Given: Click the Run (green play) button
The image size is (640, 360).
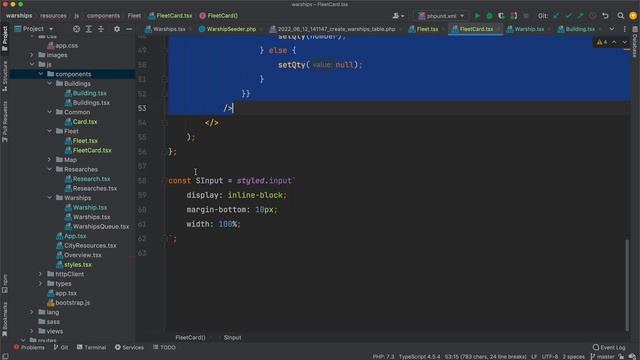Looking at the screenshot, I should click(x=477, y=16).
